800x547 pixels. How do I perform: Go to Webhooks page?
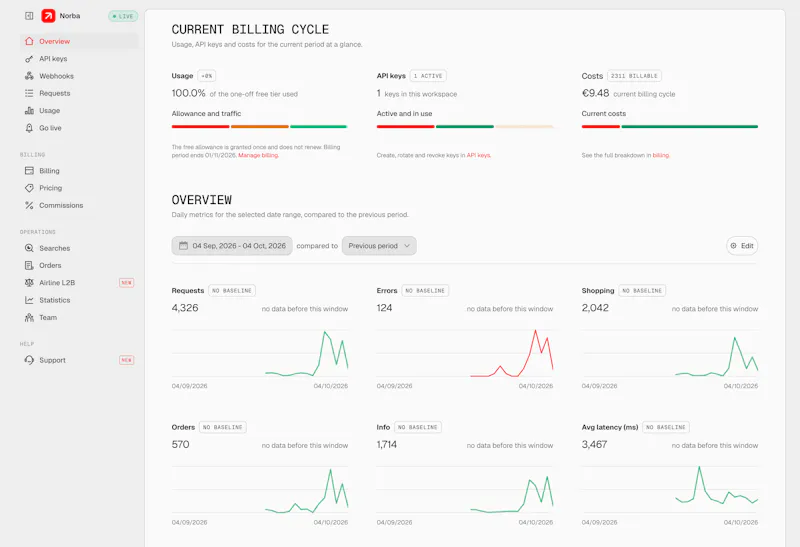[x=79, y=76]
